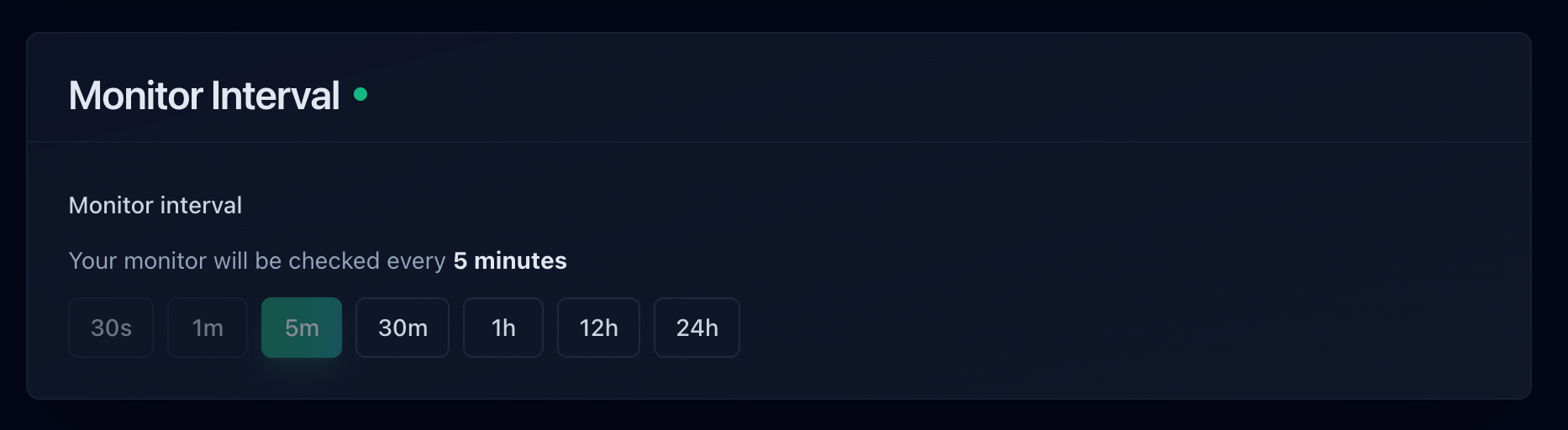Screen dimensions: 1568x430
Task: Pick the one-minute check interval
Action: [x=208, y=328]
